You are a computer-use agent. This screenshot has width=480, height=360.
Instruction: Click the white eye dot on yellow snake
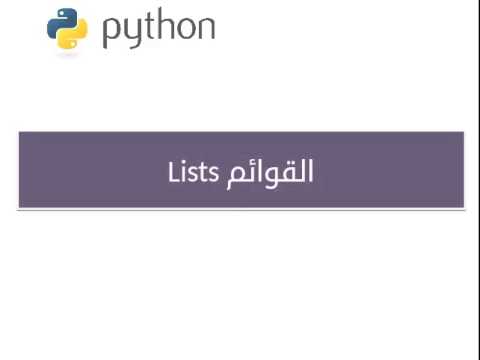click(73, 43)
